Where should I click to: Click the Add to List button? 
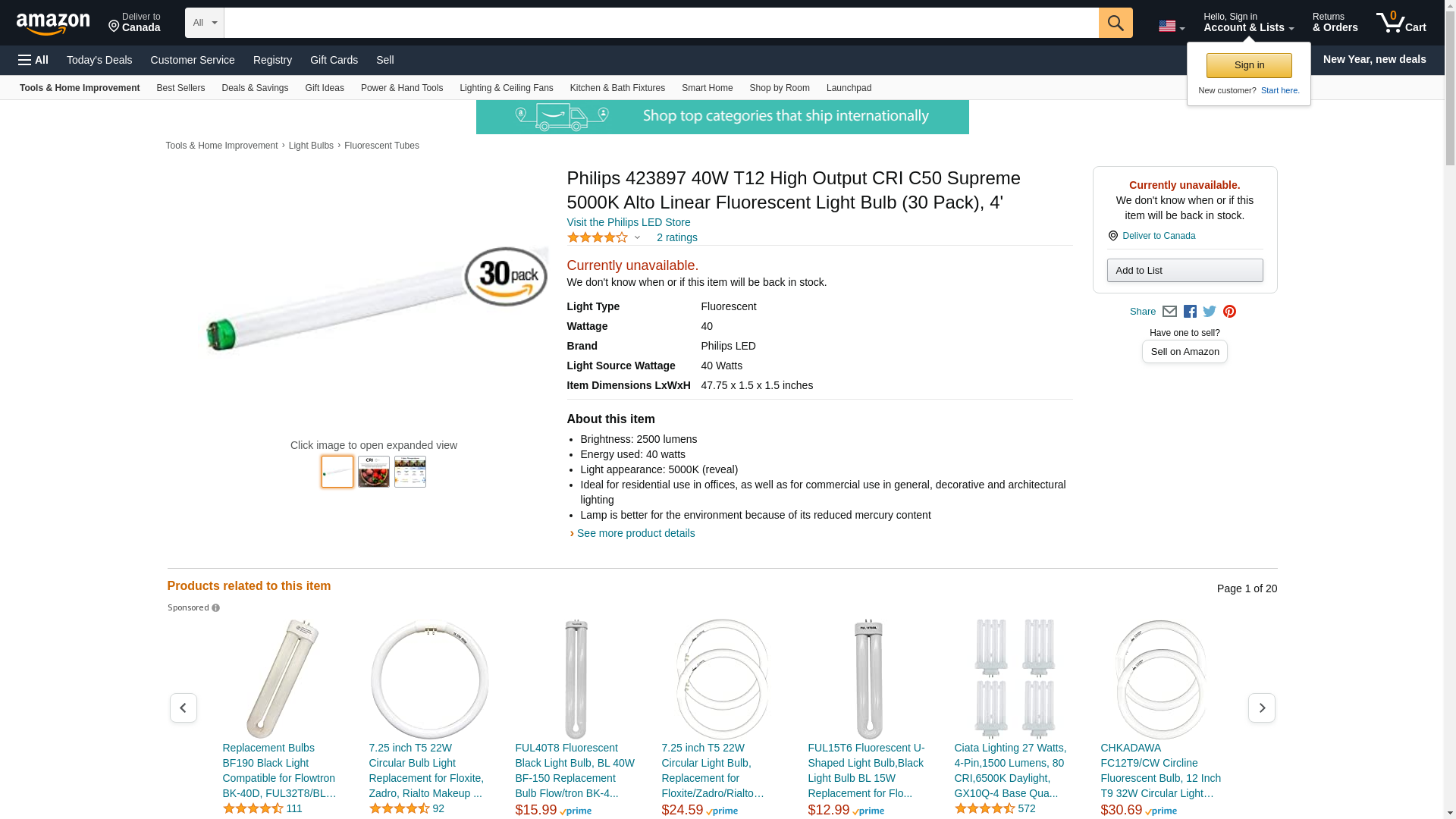pyautogui.click(x=1185, y=271)
